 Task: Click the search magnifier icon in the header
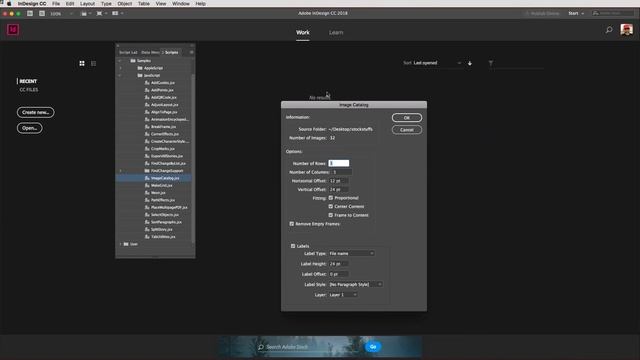click(609, 30)
